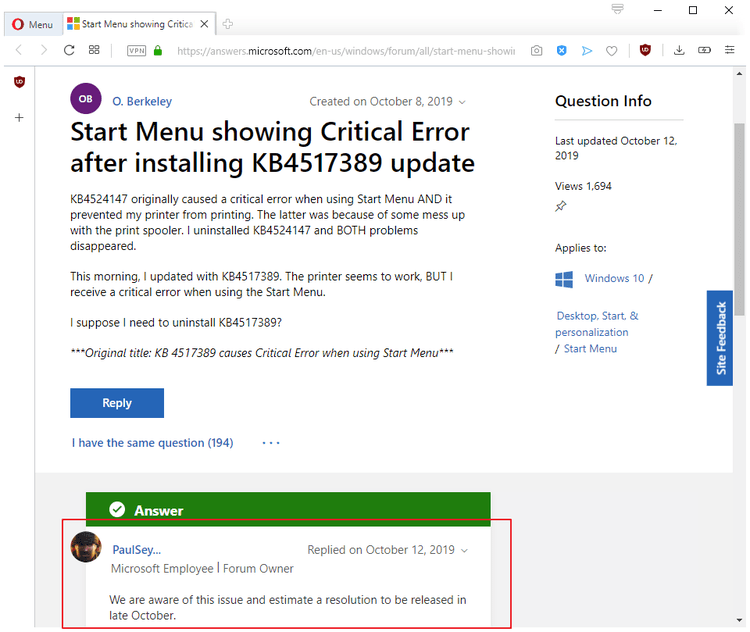
Task: Click Last updated October 12, 2019 text
Action: tap(616, 148)
